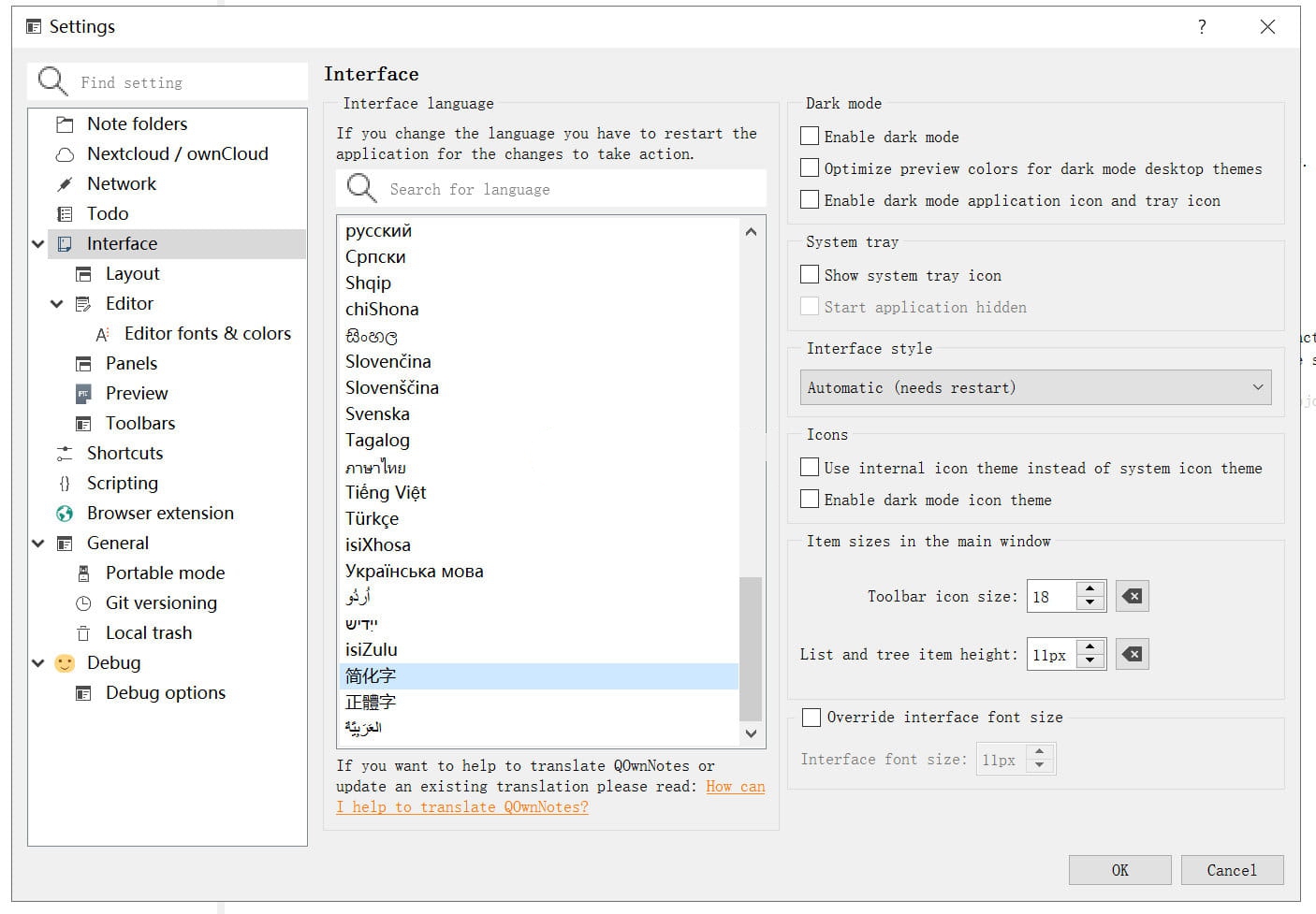This screenshot has width=1316, height=914.
Task: Collapse the Debug section
Action: 37,662
